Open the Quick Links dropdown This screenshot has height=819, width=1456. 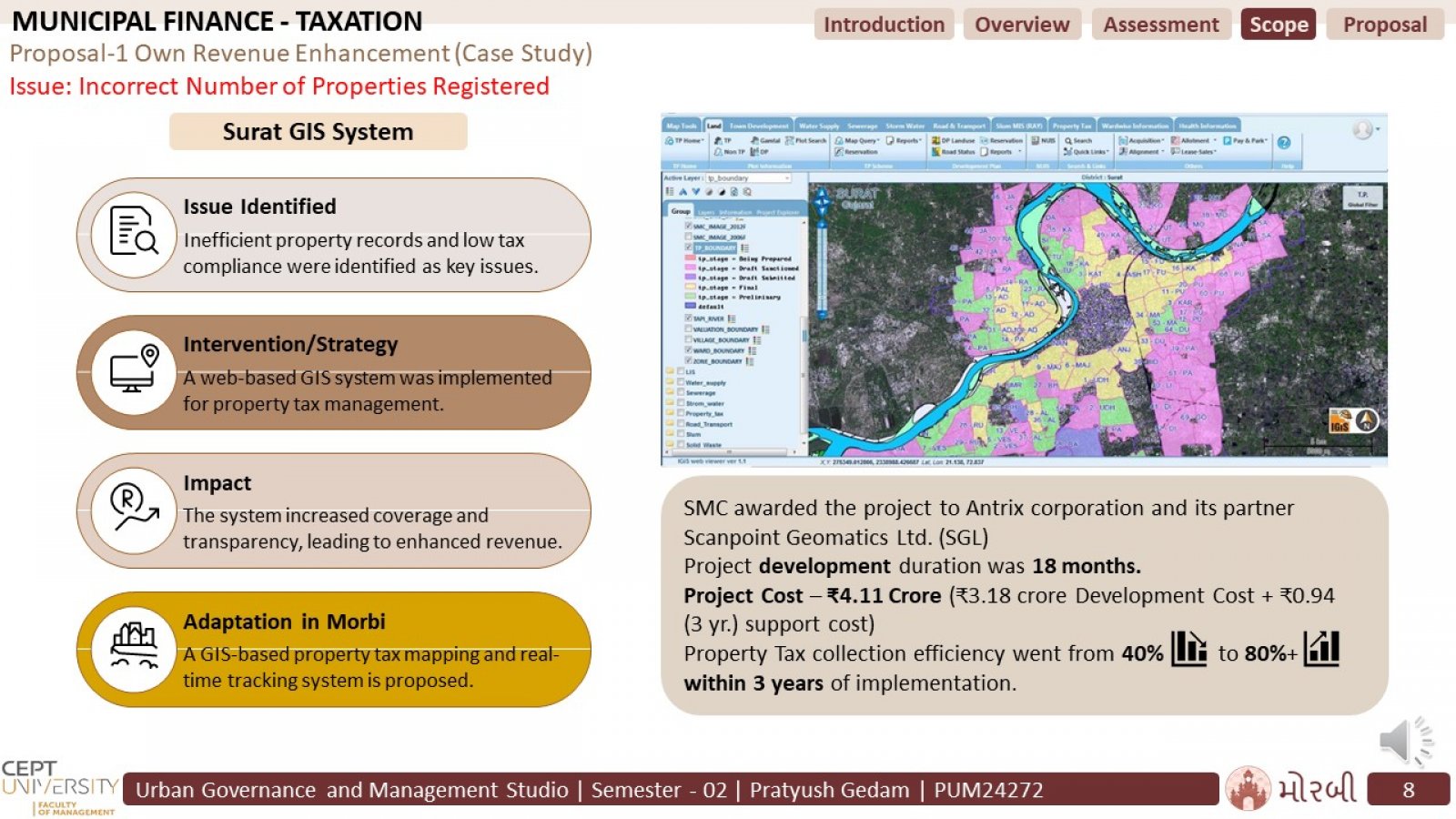(1086, 152)
